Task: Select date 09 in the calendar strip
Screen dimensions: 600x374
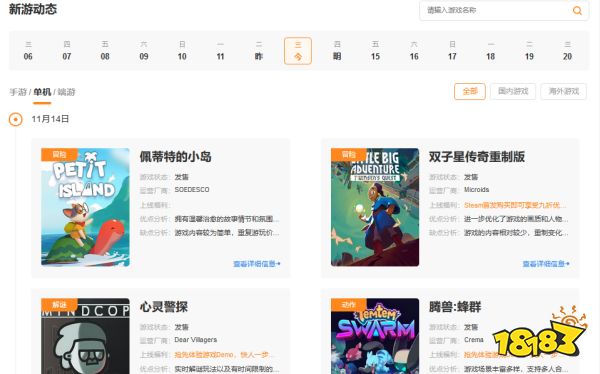Action: pos(143,51)
